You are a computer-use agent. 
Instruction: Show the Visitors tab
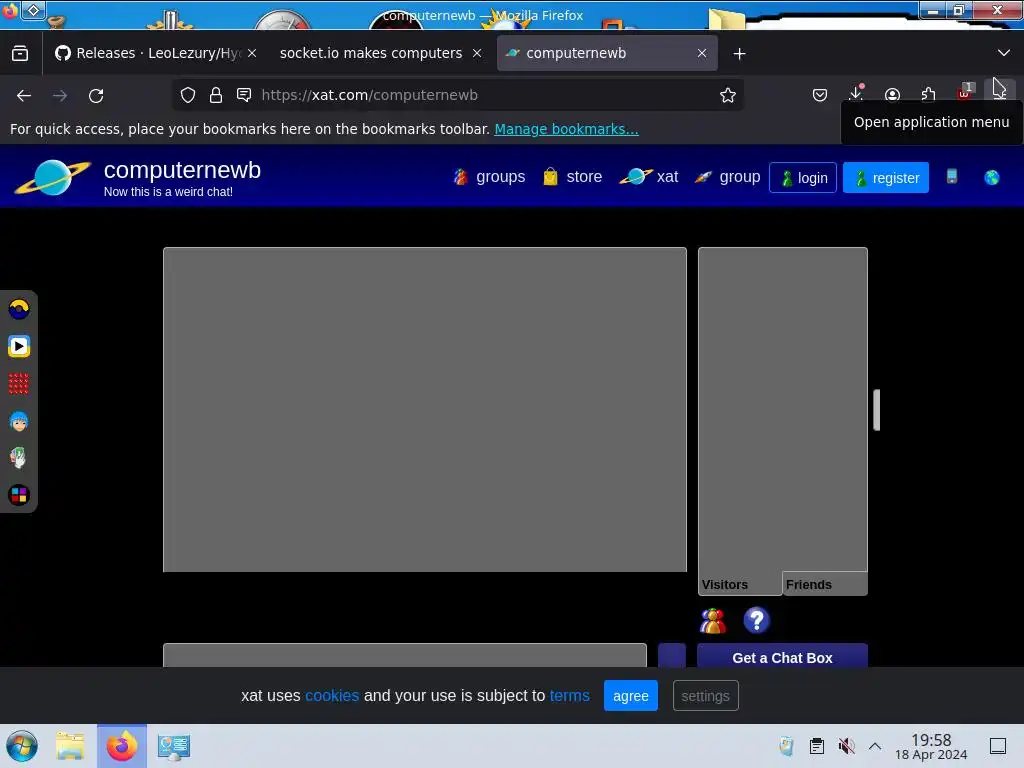[740, 584]
